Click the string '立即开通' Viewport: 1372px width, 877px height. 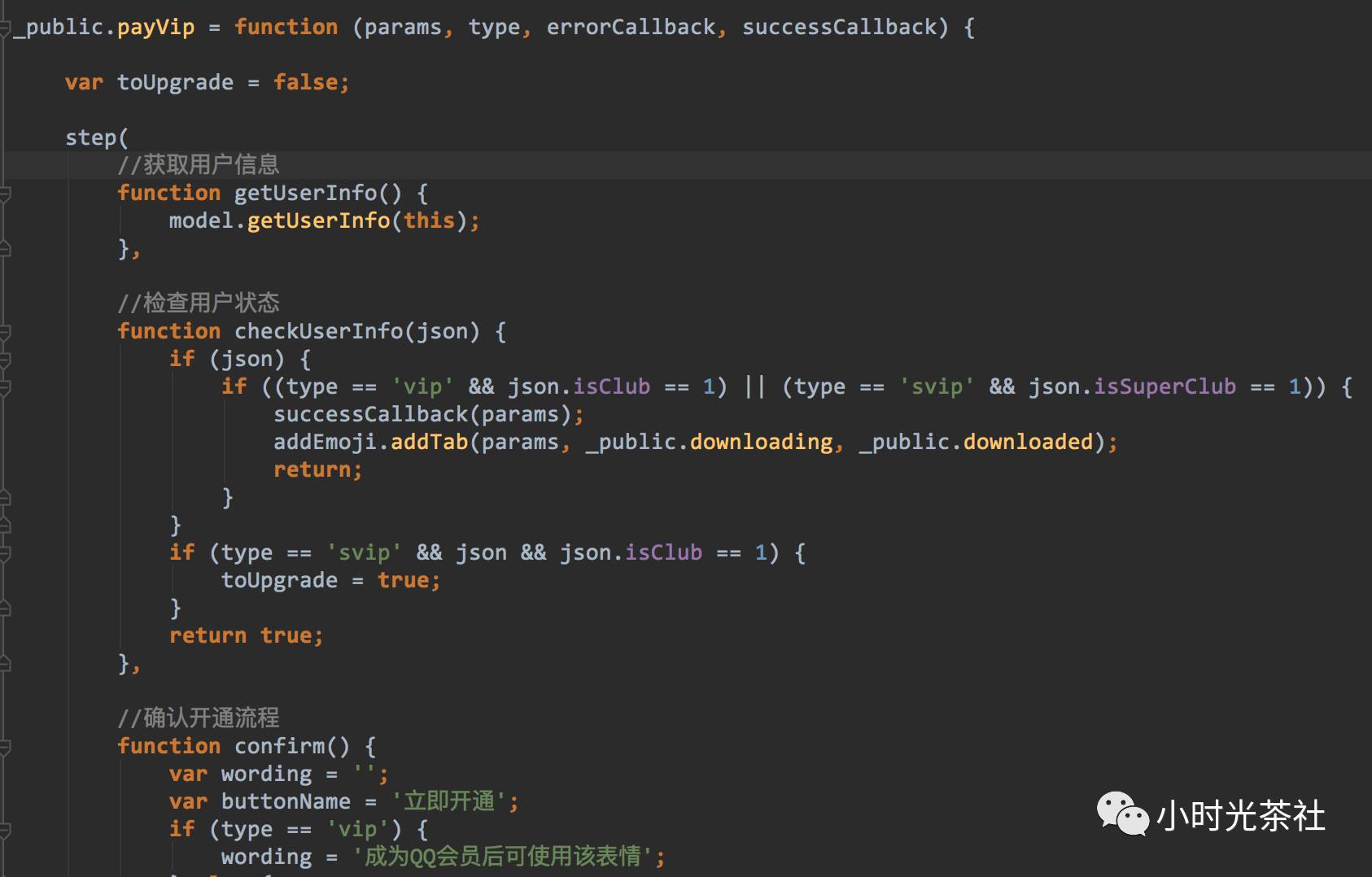click(x=449, y=802)
